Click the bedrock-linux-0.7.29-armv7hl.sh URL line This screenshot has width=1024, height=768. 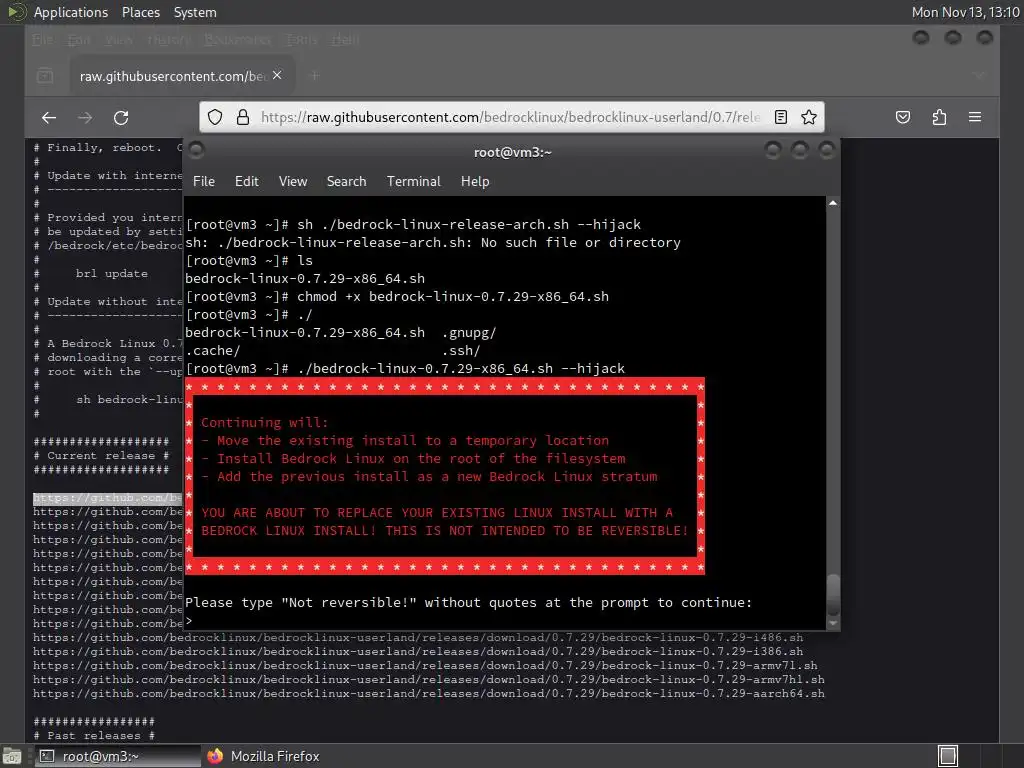pos(428,680)
